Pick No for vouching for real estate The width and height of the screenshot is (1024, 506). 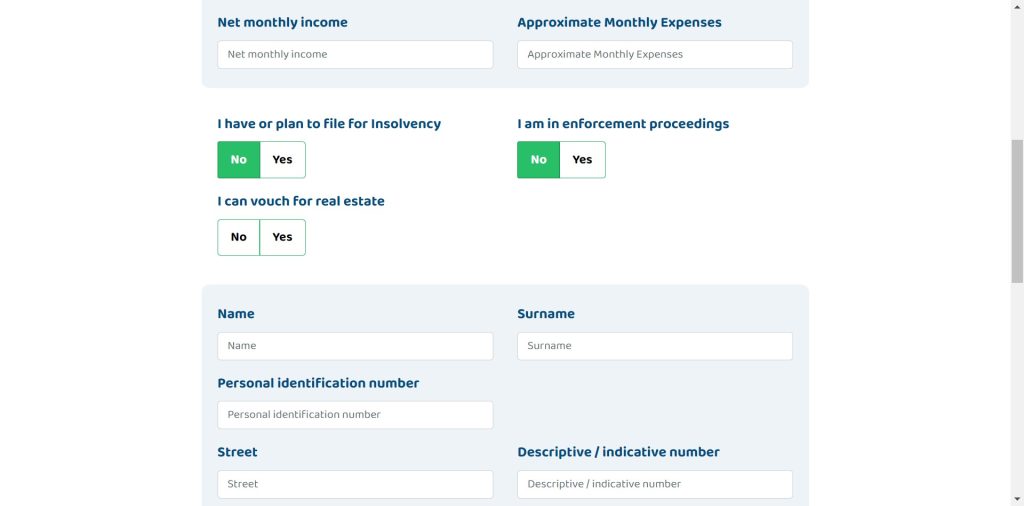[x=239, y=237]
